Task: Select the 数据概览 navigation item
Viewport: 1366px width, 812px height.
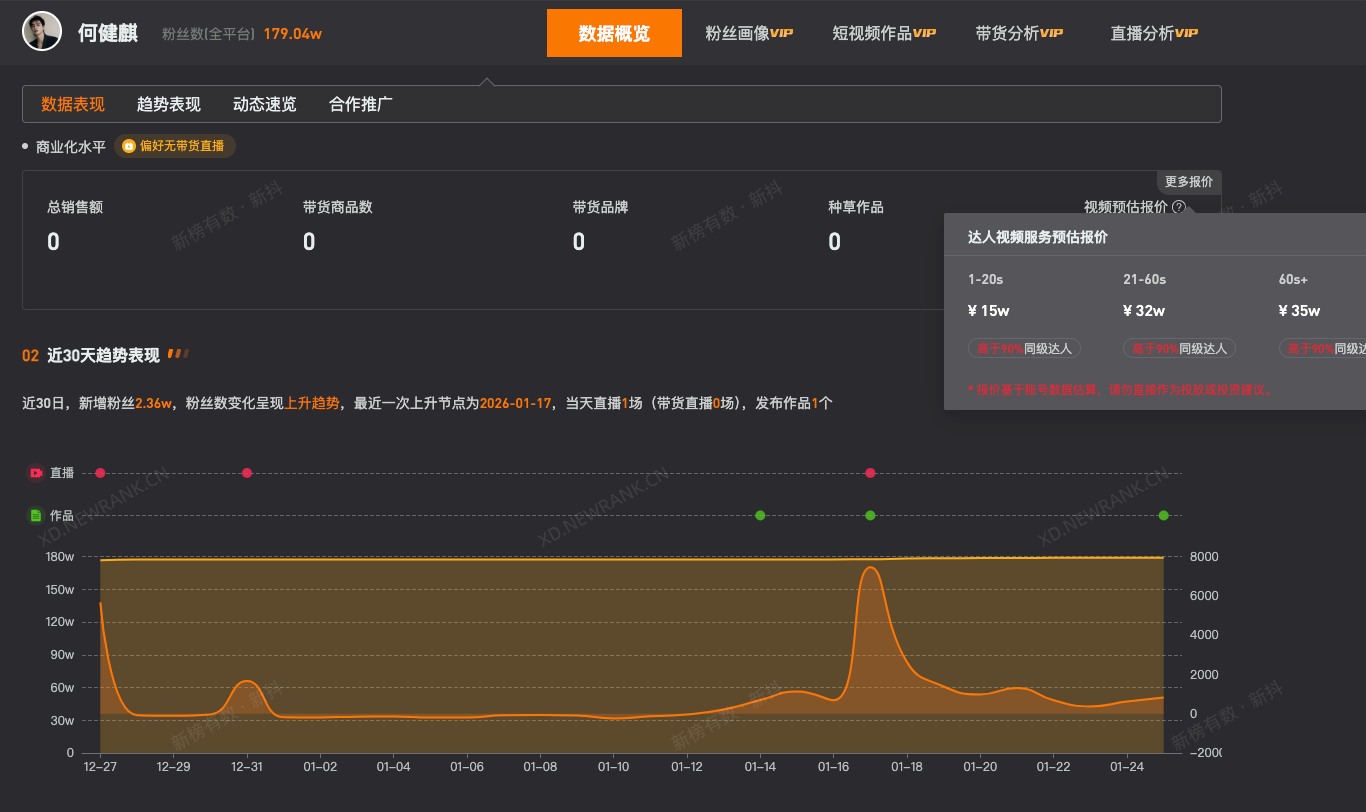Action: (x=614, y=32)
